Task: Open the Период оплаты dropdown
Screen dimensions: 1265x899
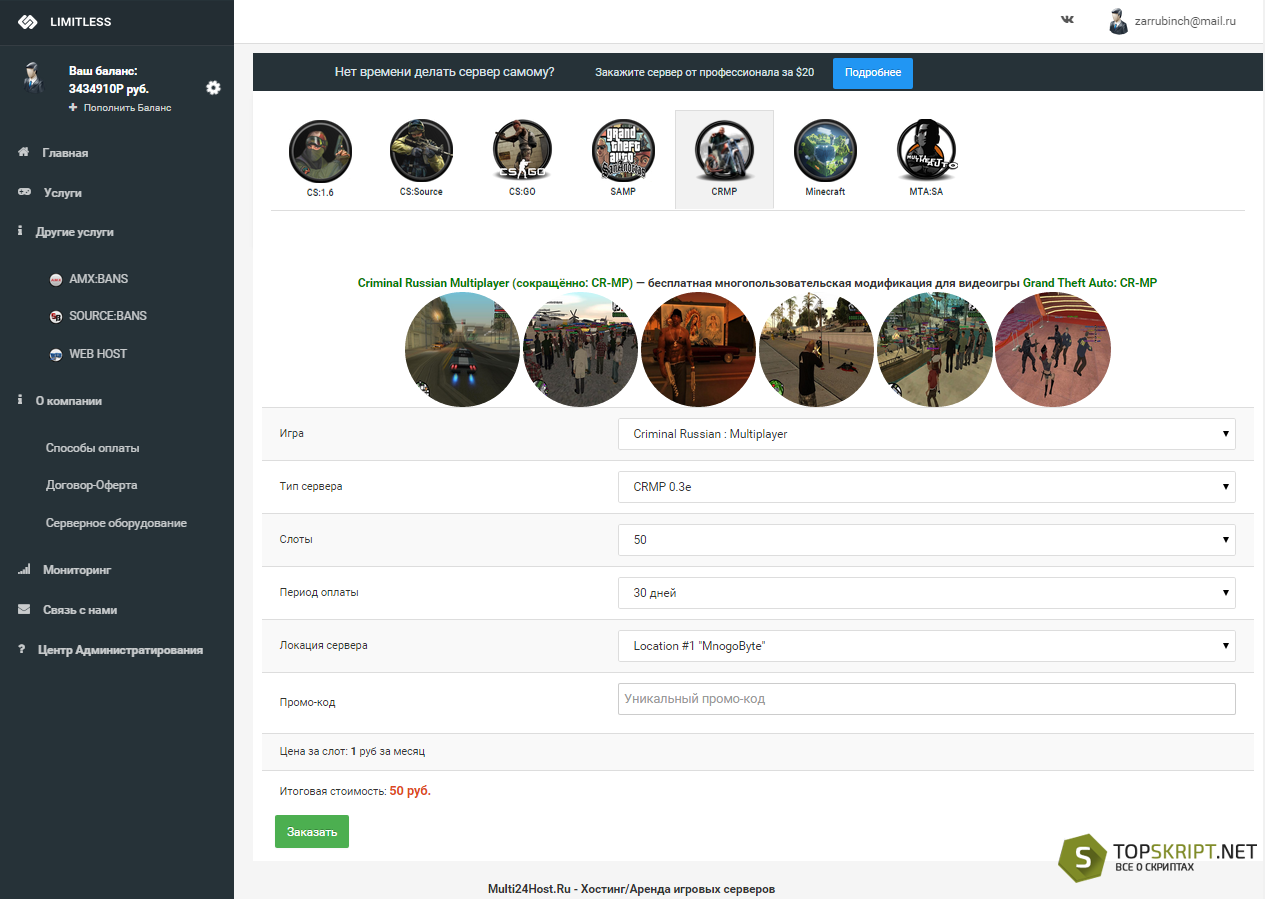Action: [927, 593]
